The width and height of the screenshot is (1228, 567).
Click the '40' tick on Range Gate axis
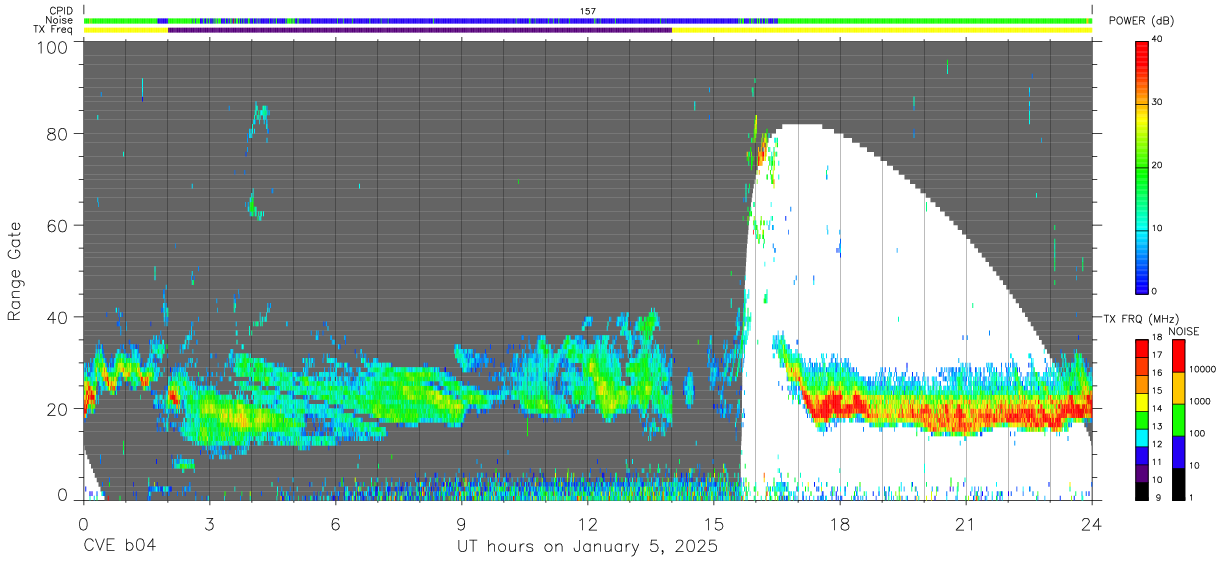pos(58,317)
